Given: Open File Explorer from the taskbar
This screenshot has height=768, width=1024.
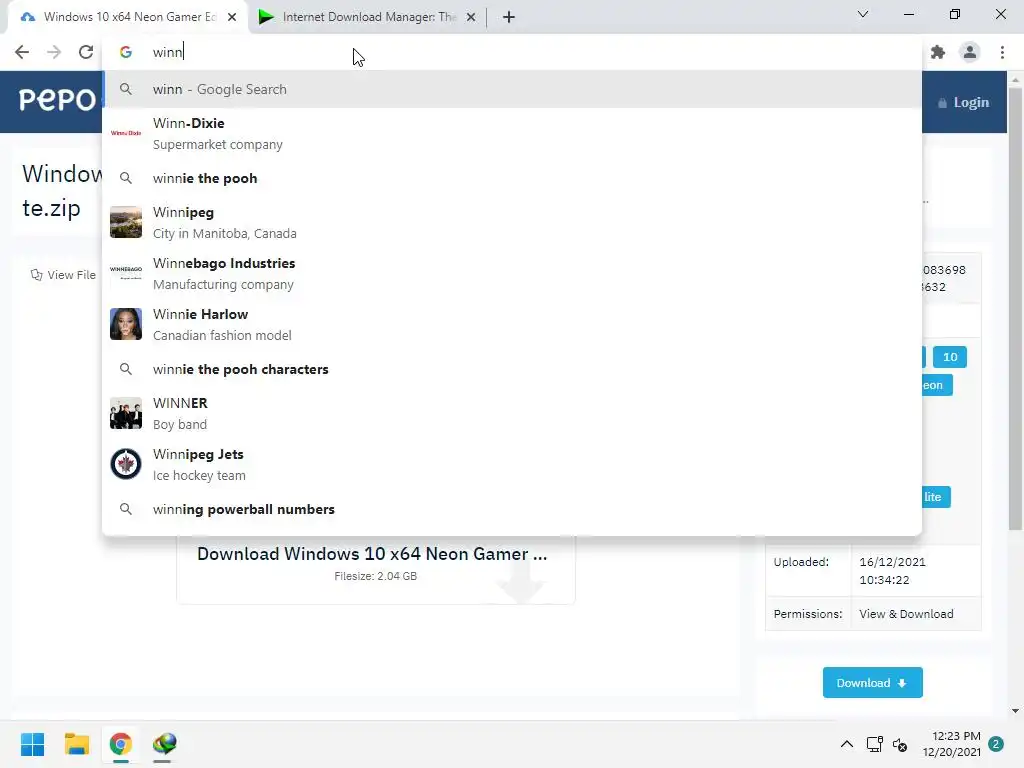Looking at the screenshot, I should (x=76, y=744).
